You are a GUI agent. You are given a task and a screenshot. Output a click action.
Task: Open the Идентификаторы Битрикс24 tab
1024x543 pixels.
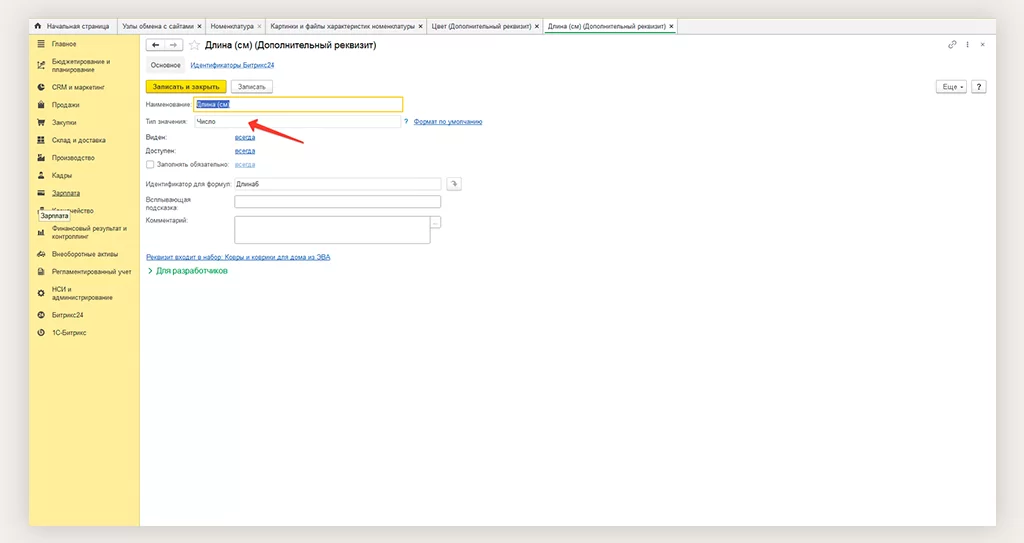coord(232,65)
